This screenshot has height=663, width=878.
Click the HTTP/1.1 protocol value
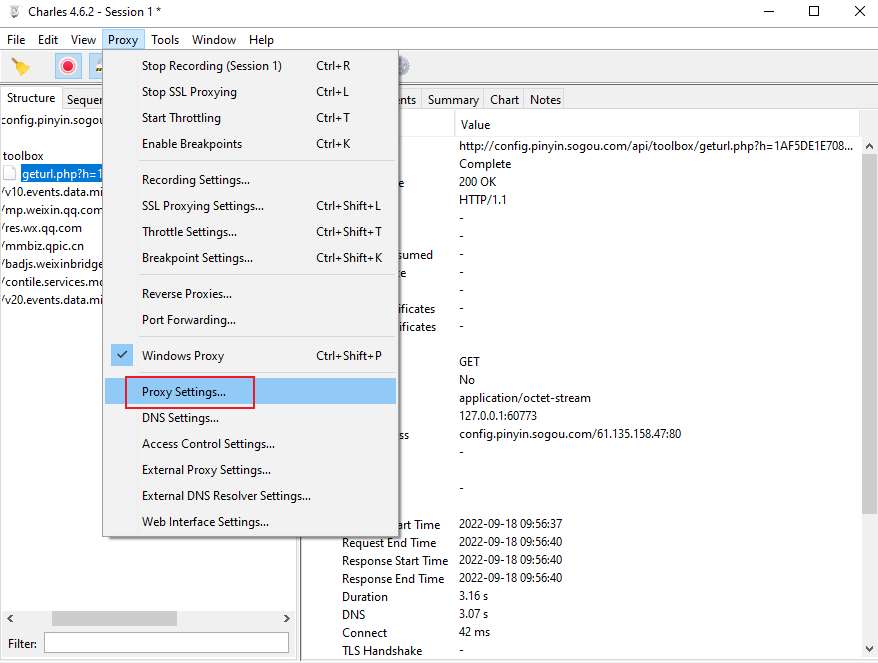point(483,200)
